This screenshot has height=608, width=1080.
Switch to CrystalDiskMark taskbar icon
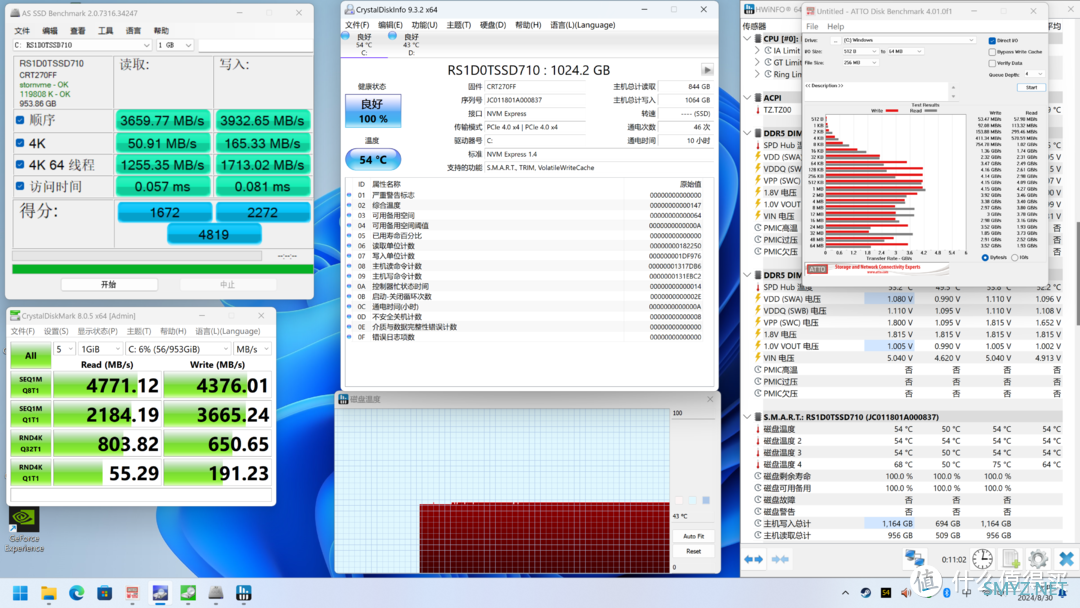pyautogui.click(x=188, y=593)
